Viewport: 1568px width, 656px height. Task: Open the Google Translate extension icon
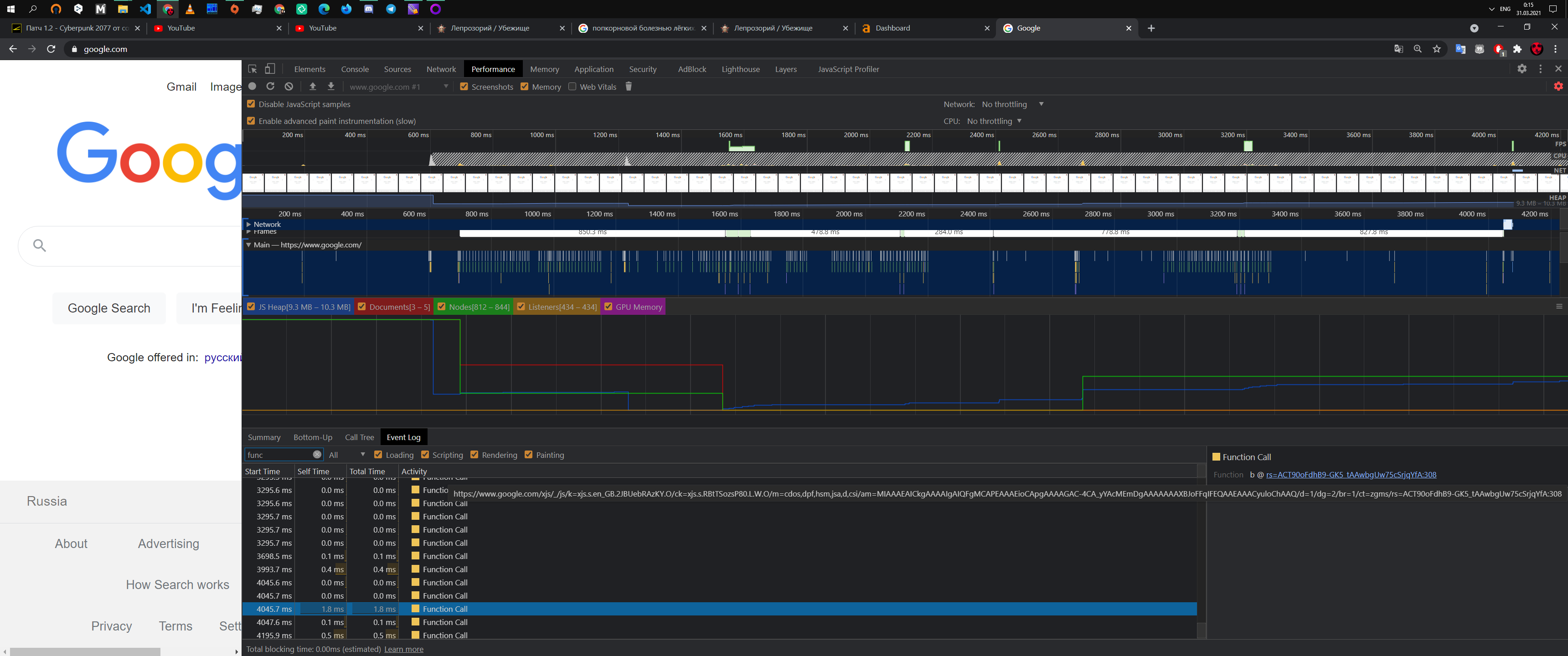click(1460, 49)
